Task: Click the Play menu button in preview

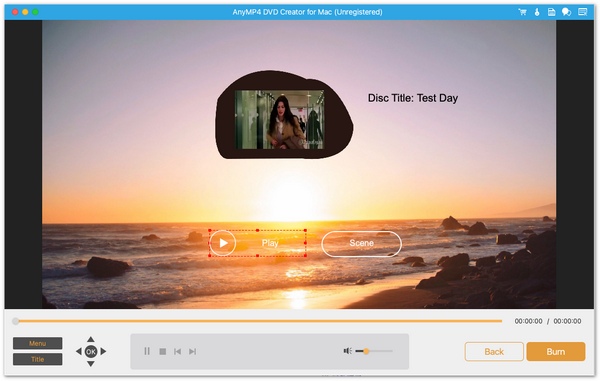Action: point(258,243)
